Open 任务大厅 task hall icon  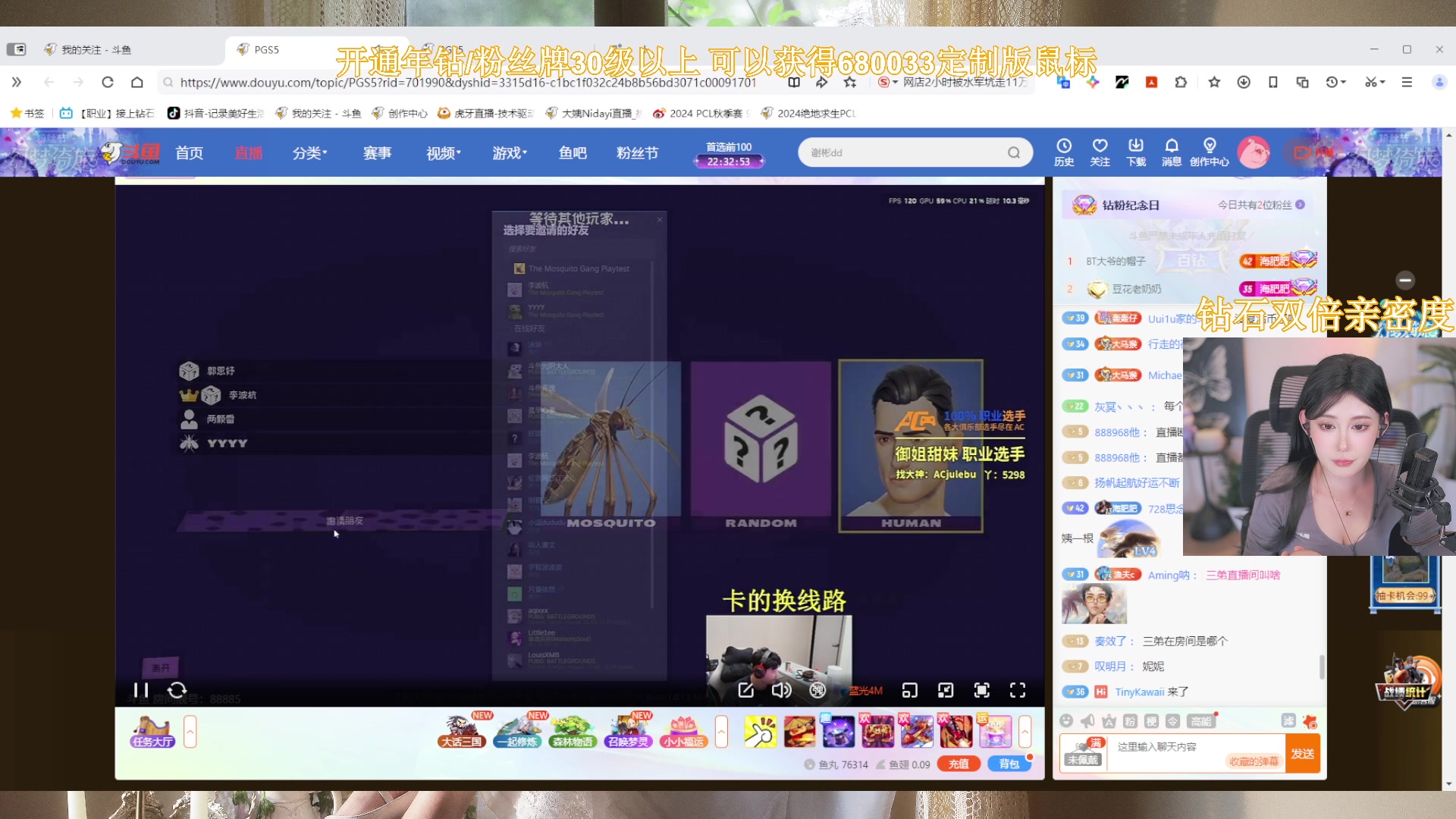pyautogui.click(x=152, y=732)
